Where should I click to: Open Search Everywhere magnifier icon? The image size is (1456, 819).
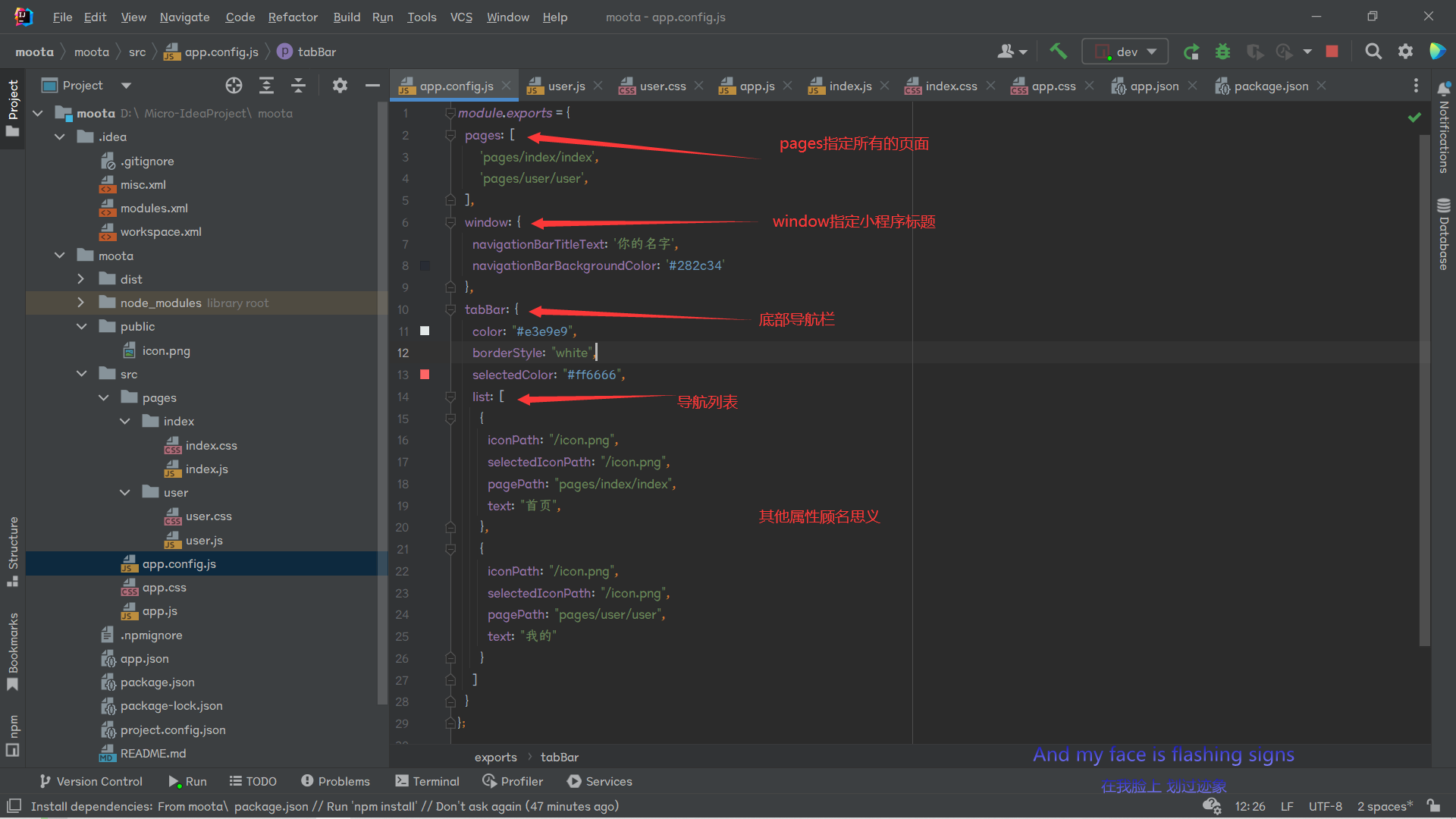1373,52
